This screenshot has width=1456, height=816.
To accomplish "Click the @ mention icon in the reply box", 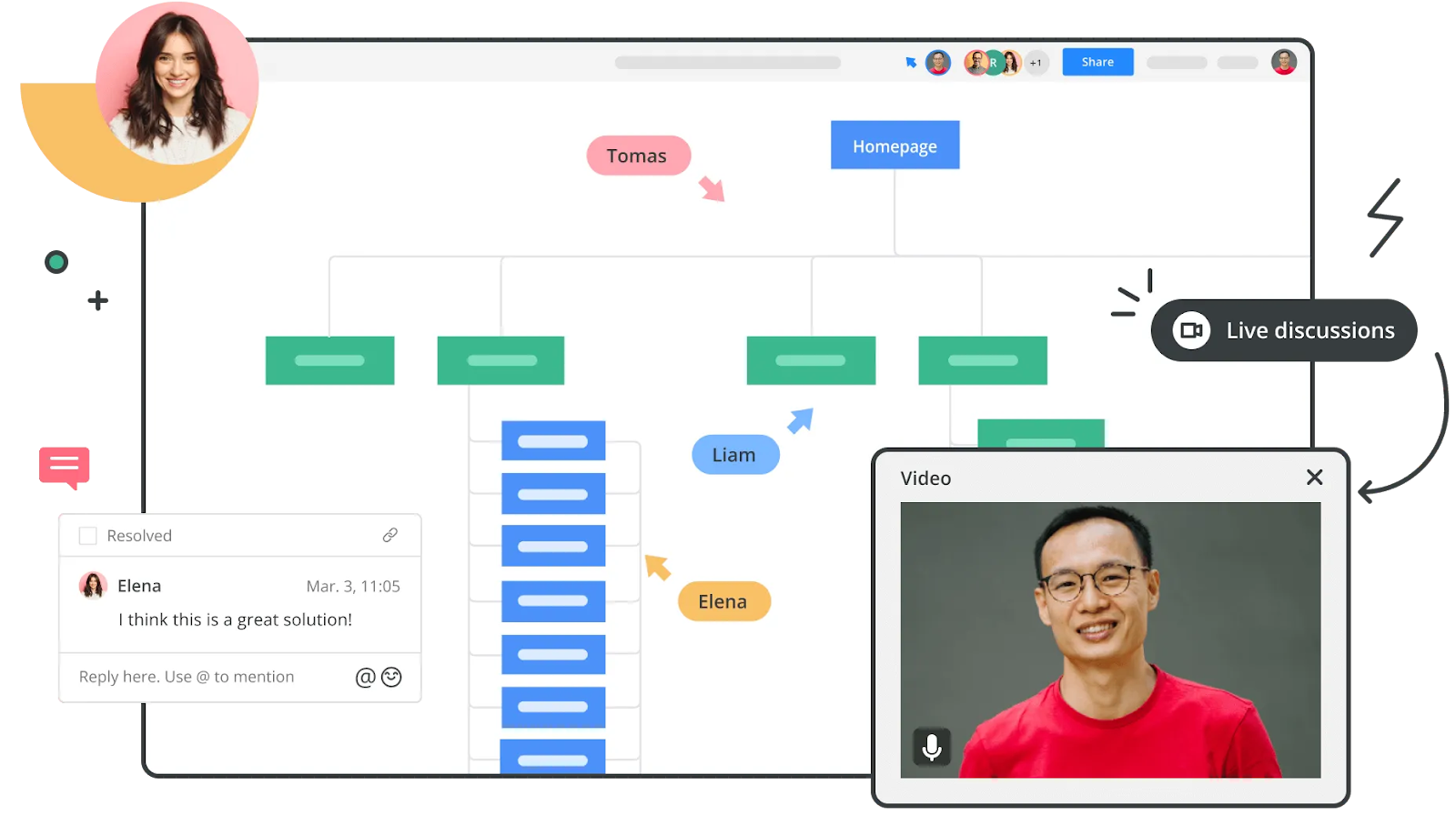I will 365,677.
